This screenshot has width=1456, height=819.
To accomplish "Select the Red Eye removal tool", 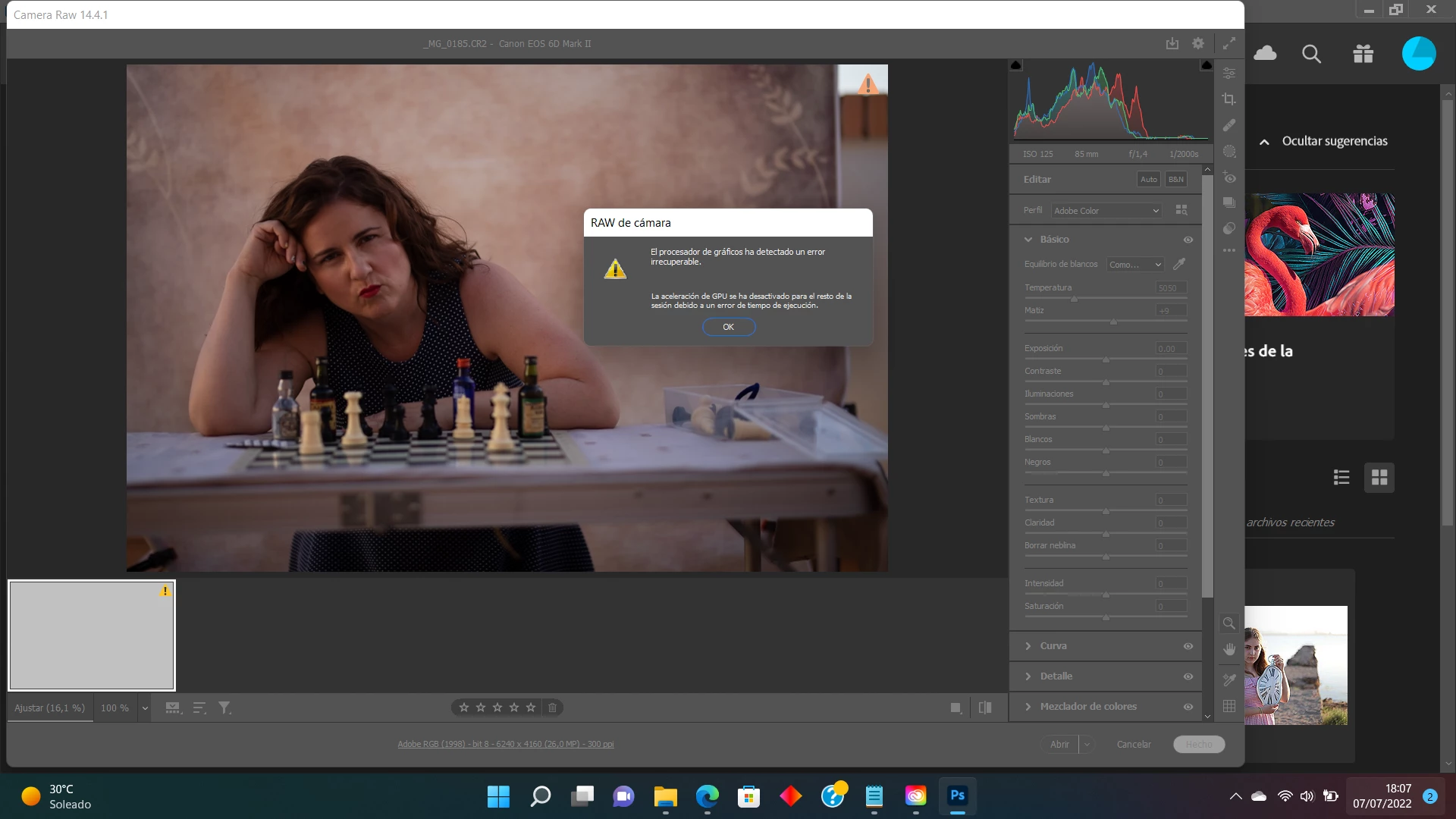I will coord(1229,178).
